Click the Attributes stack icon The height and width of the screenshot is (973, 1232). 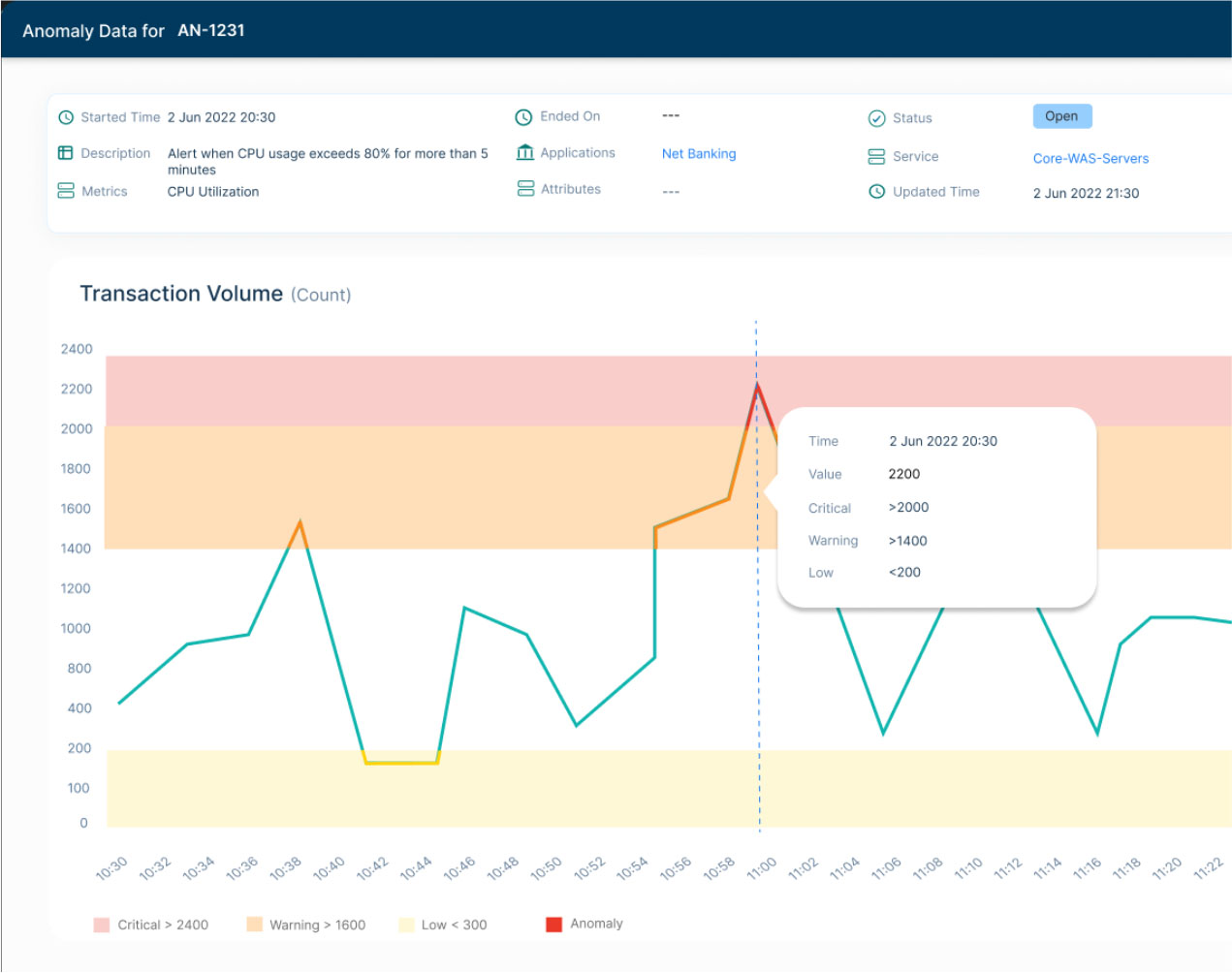[x=525, y=188]
